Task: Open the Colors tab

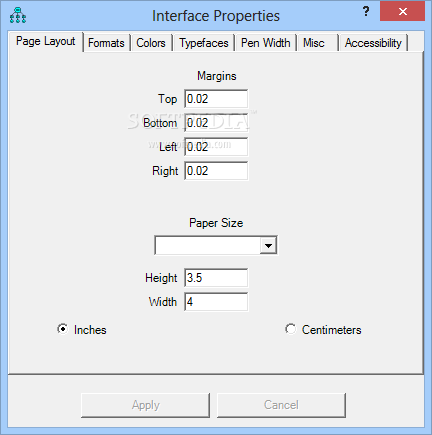Action: [151, 43]
